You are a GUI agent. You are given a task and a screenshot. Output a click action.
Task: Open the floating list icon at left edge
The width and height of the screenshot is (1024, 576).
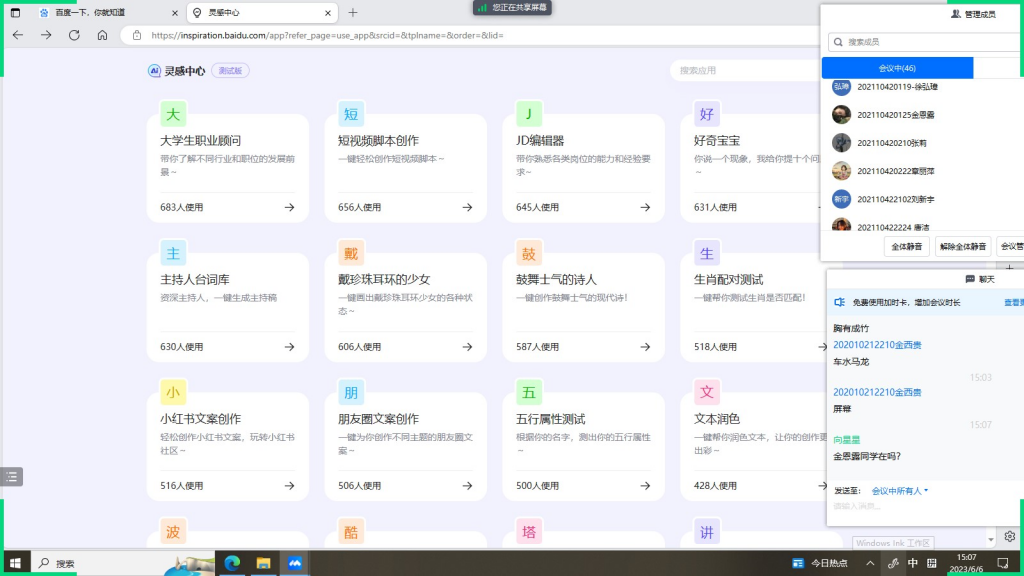(11, 477)
